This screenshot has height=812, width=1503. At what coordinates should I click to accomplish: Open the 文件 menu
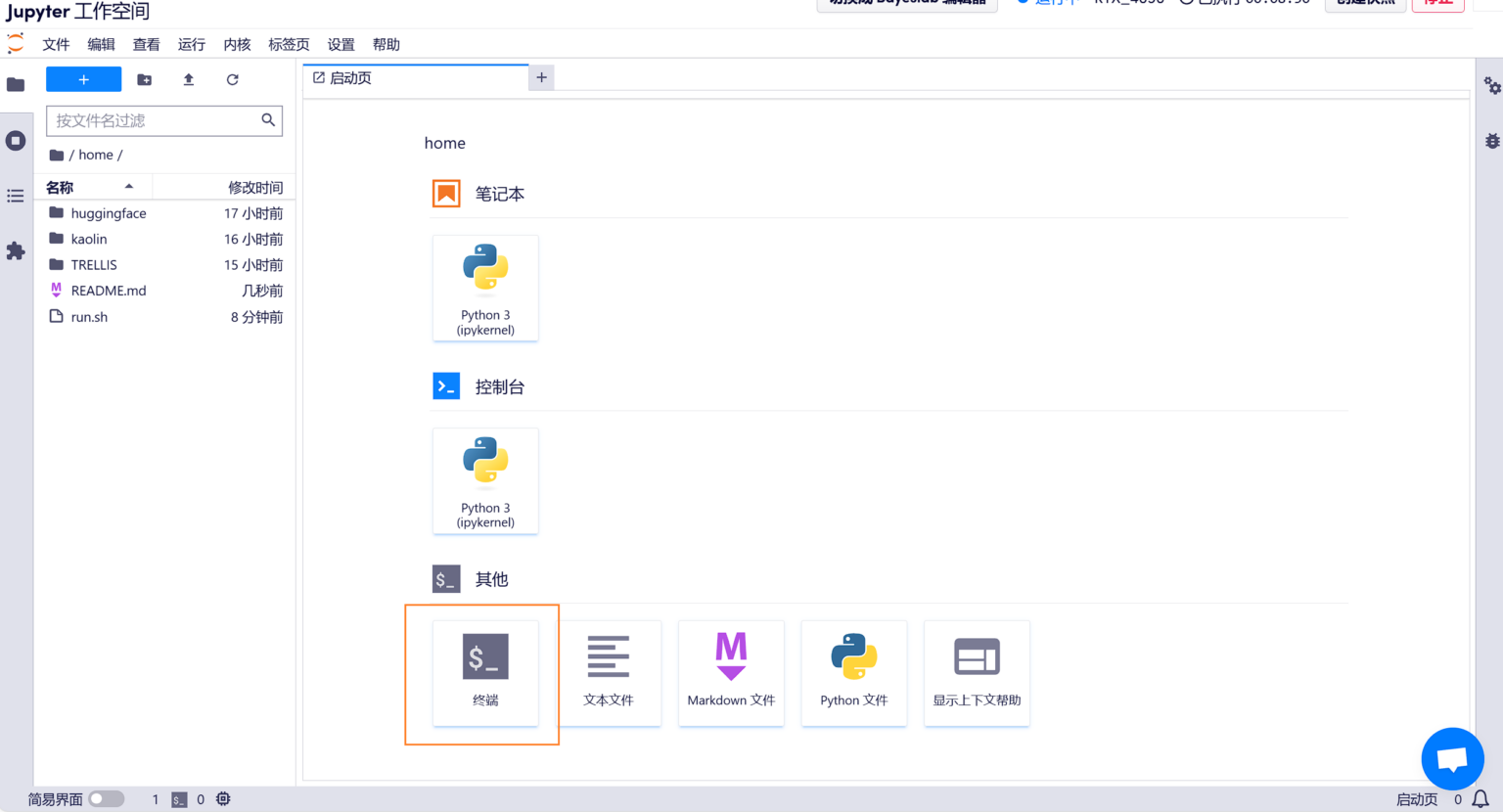[x=56, y=44]
